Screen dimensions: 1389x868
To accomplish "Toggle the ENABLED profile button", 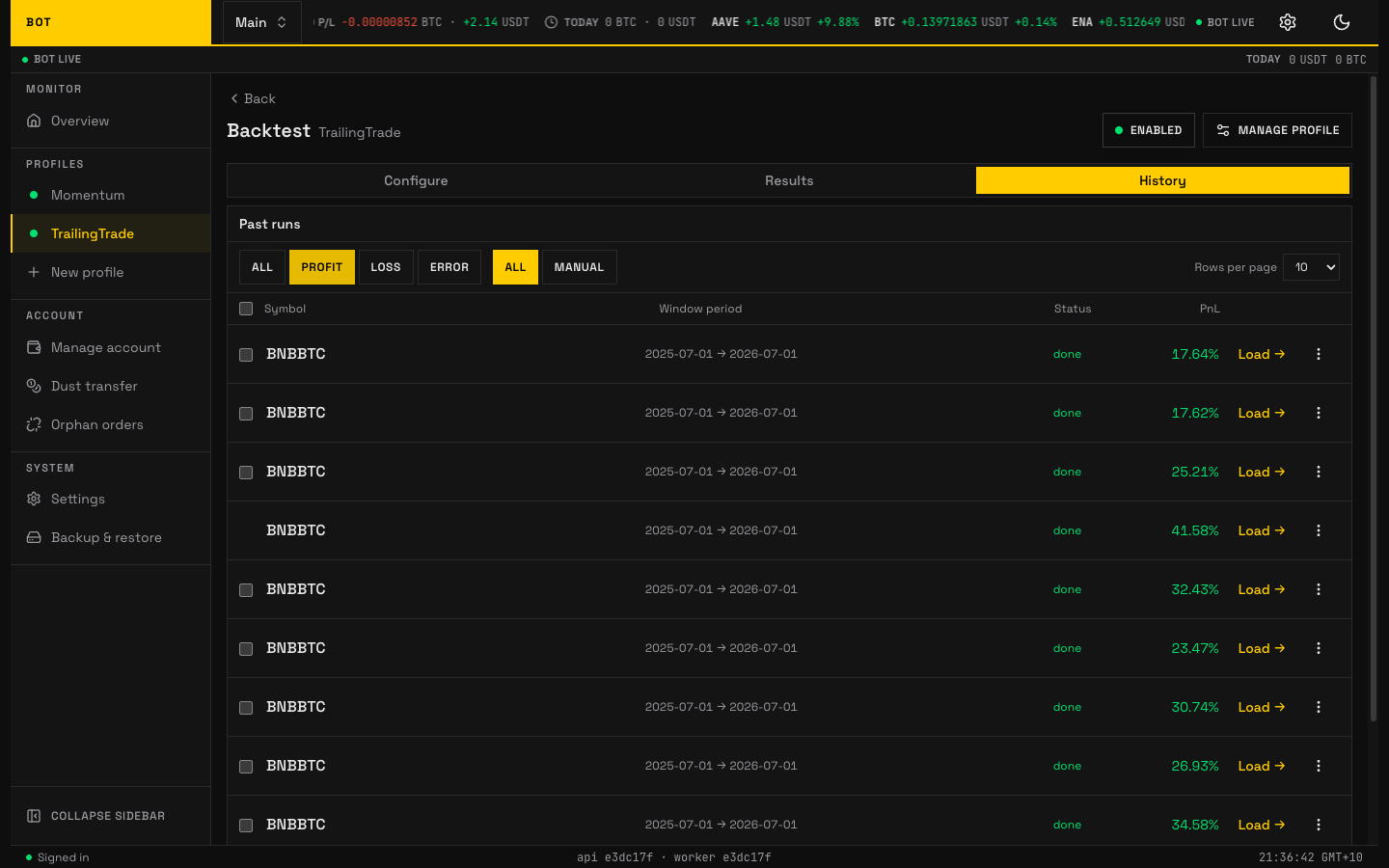I will tap(1148, 130).
